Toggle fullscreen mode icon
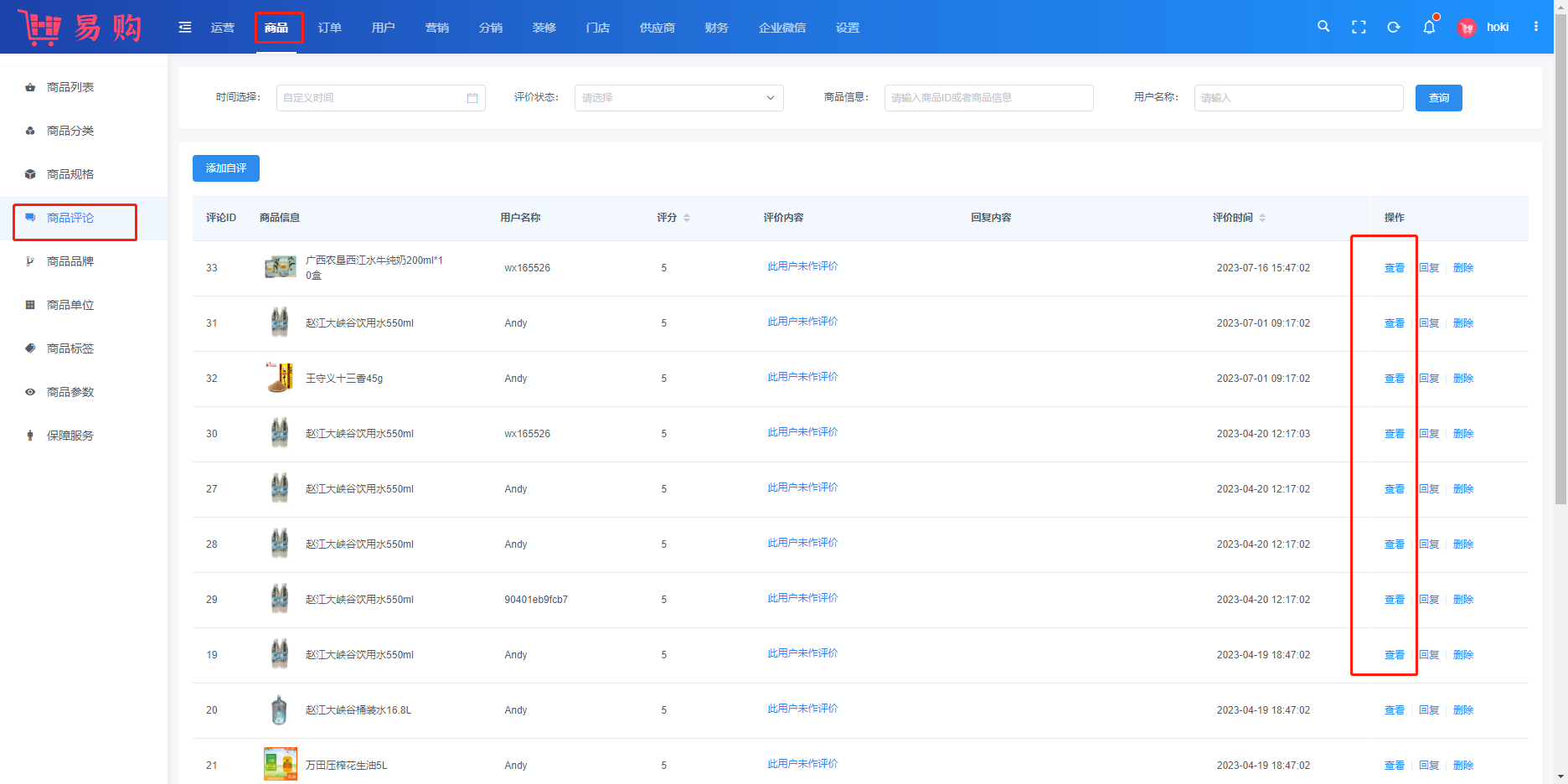Viewport: 1568px width, 784px height. tap(1359, 28)
